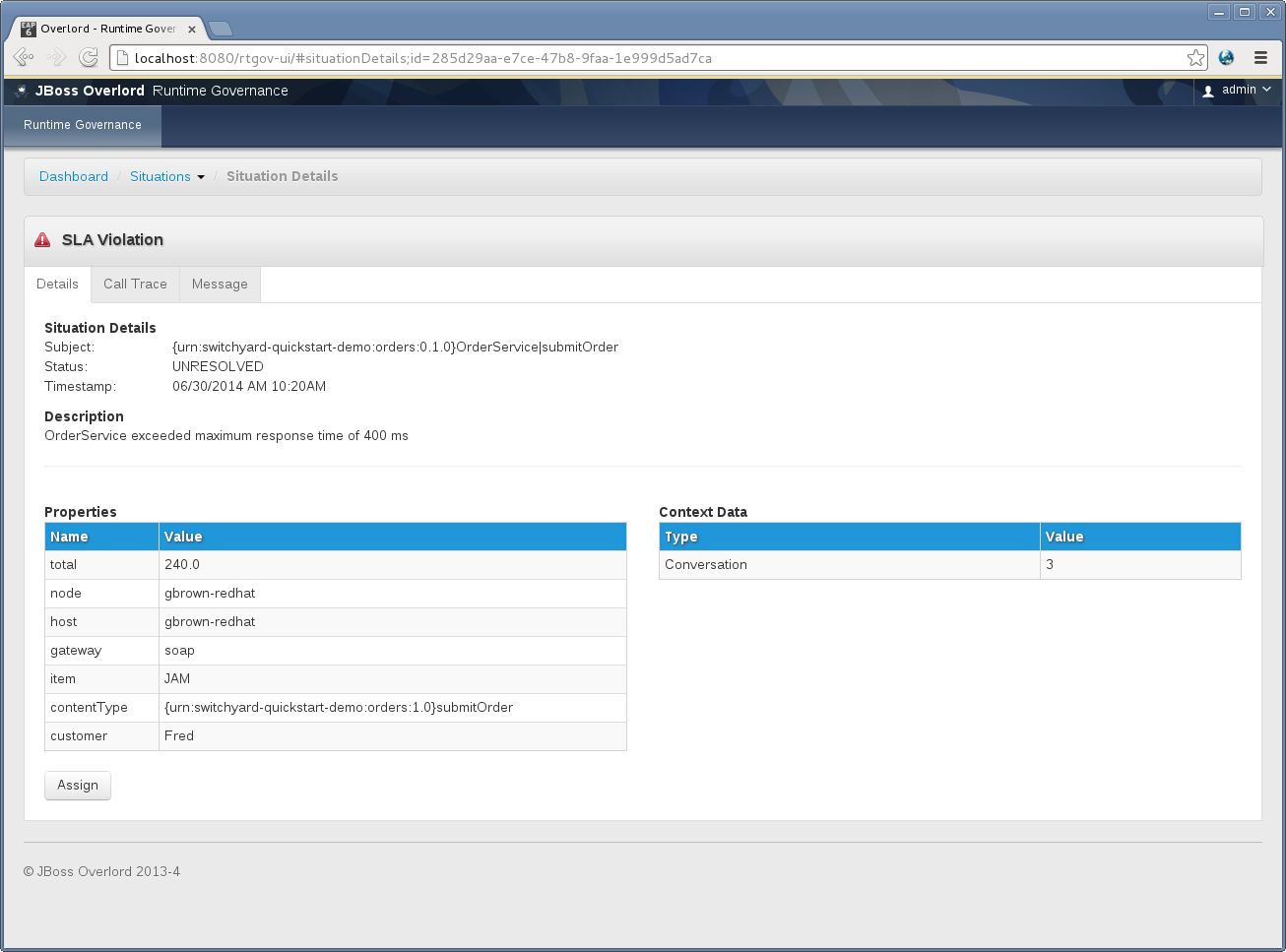Viewport: 1286px width, 952px height.
Task: Bookmark the page with the star icon
Action: (x=1195, y=58)
